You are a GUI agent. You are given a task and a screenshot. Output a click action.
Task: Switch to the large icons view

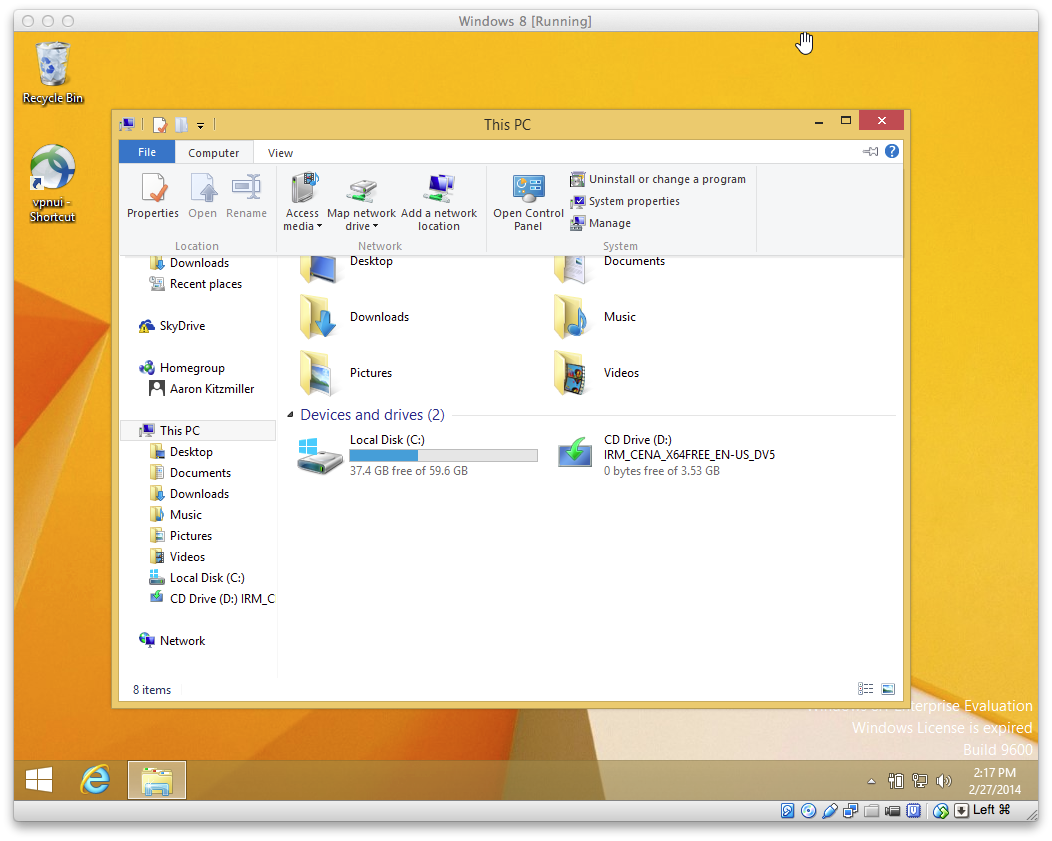888,689
